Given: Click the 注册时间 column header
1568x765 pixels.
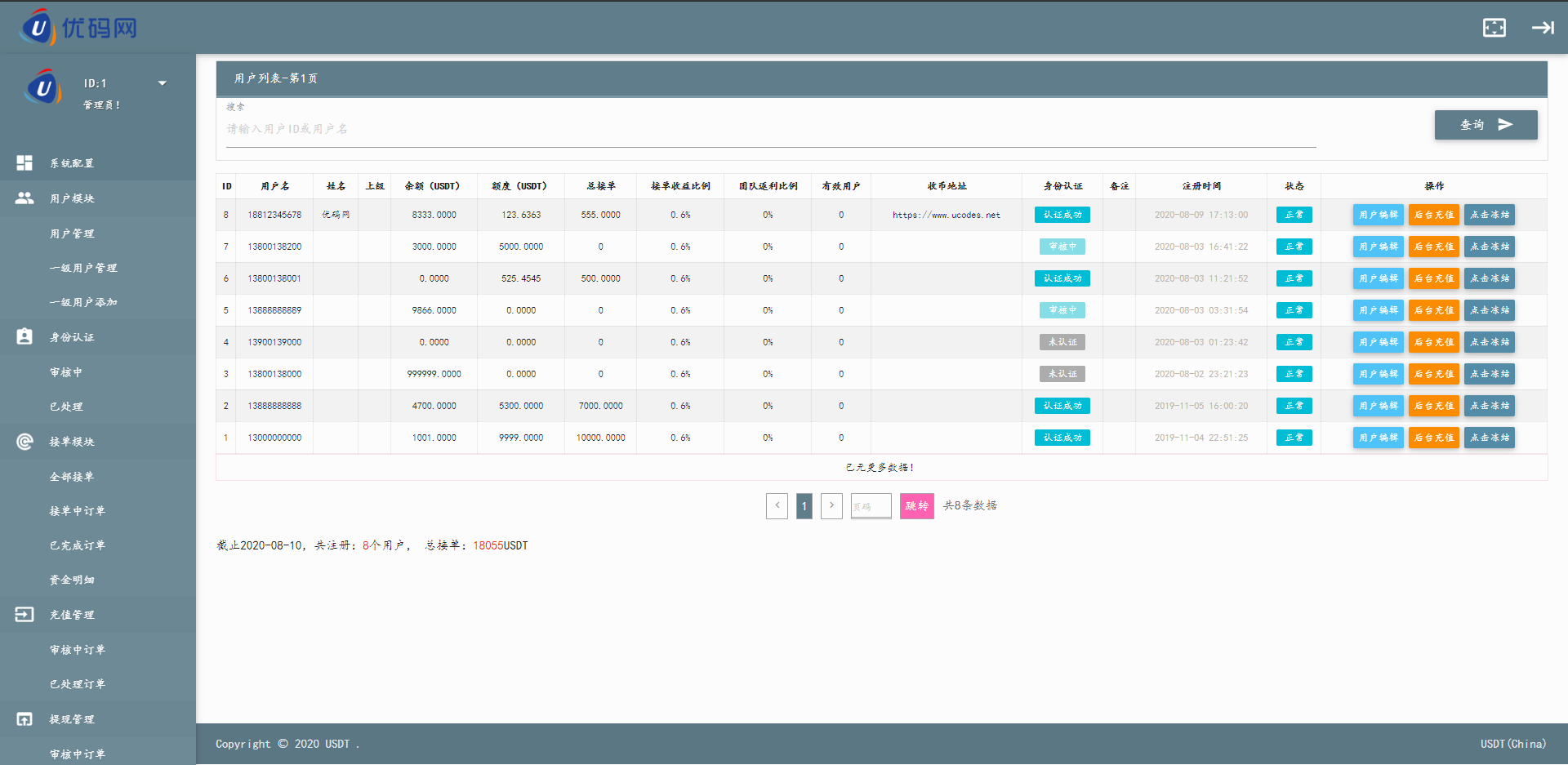Looking at the screenshot, I should coord(1201,186).
